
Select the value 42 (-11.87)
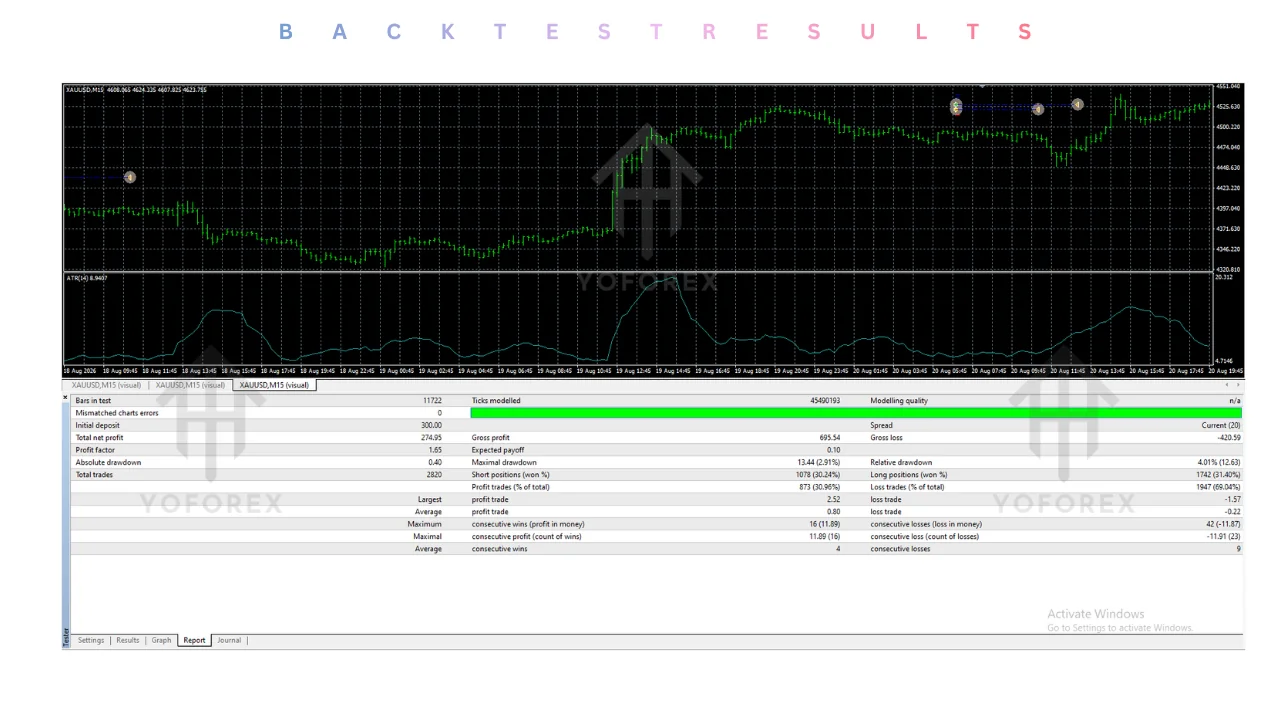click(x=1223, y=524)
